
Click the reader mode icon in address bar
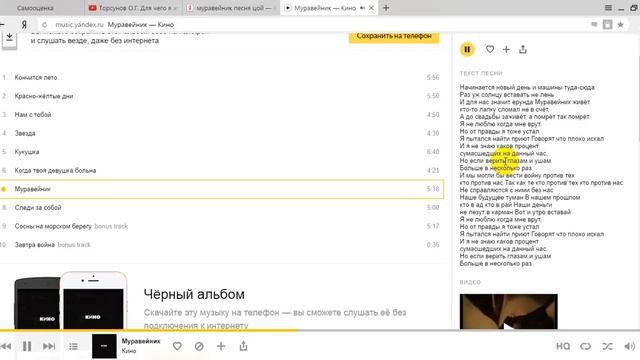(x=607, y=24)
